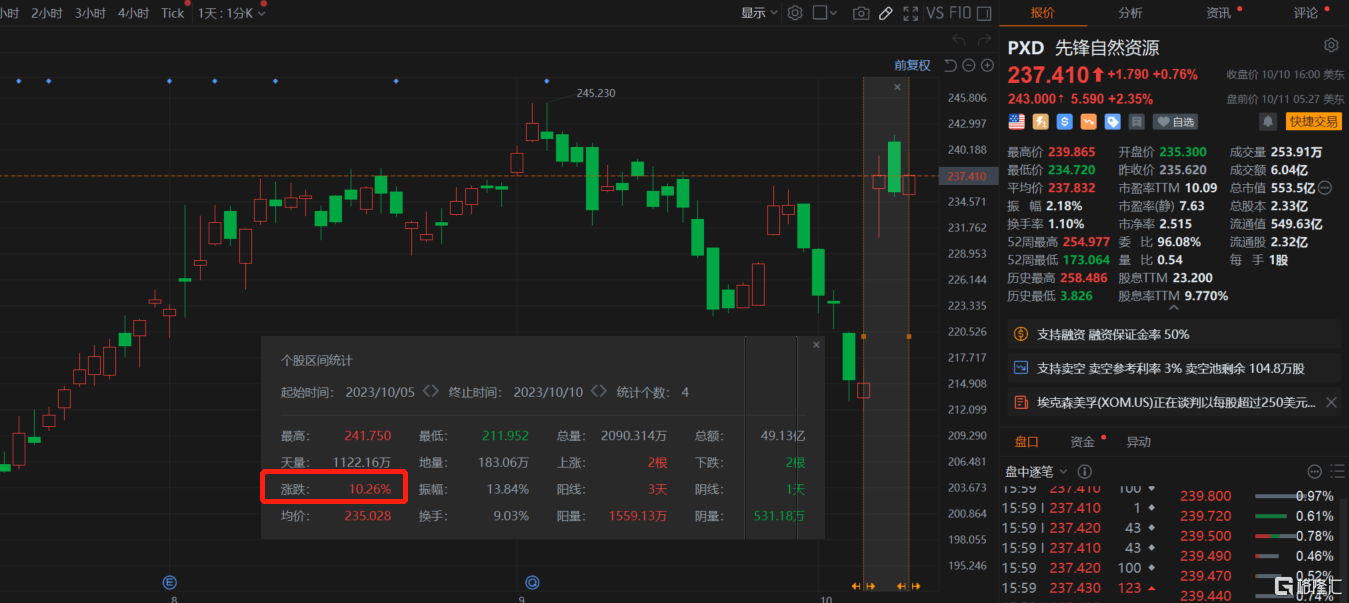Zoom in the chart with plus icon
The height and width of the screenshot is (603, 1349).
coord(987,66)
